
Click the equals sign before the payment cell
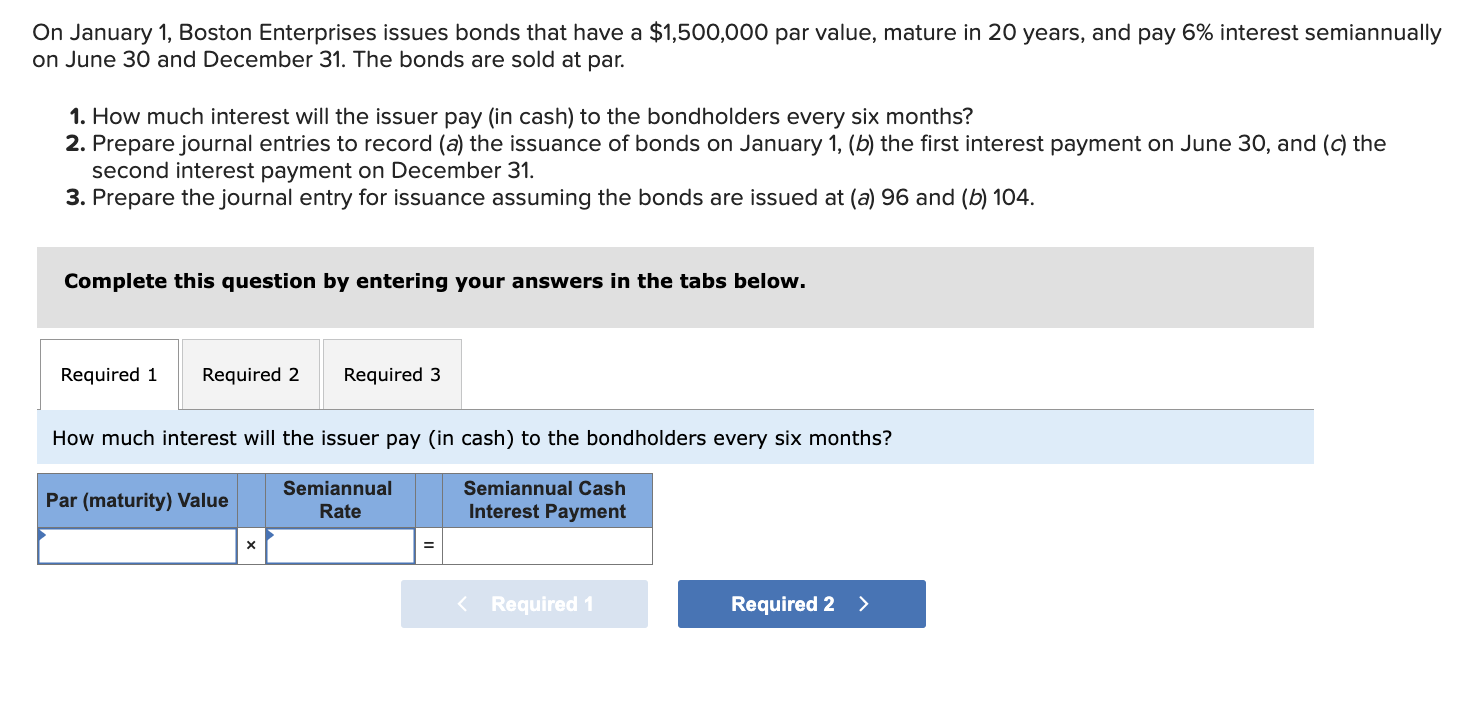(x=428, y=545)
